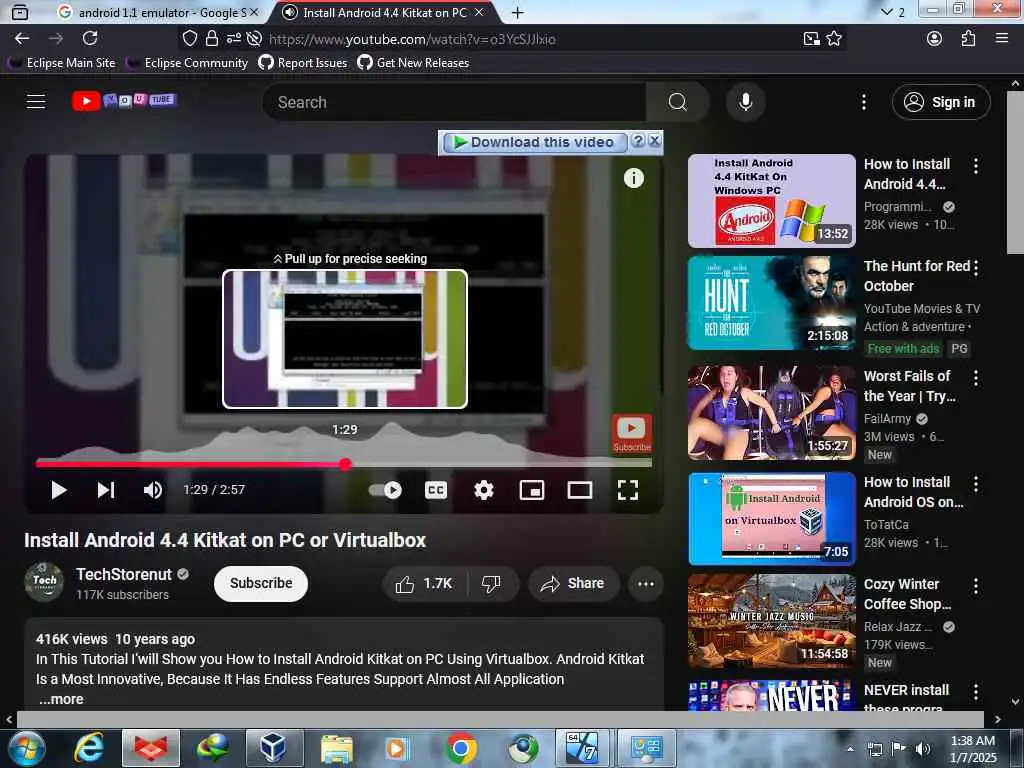Open TechStorenut channel name link
1024x768 pixels.
tap(124, 574)
